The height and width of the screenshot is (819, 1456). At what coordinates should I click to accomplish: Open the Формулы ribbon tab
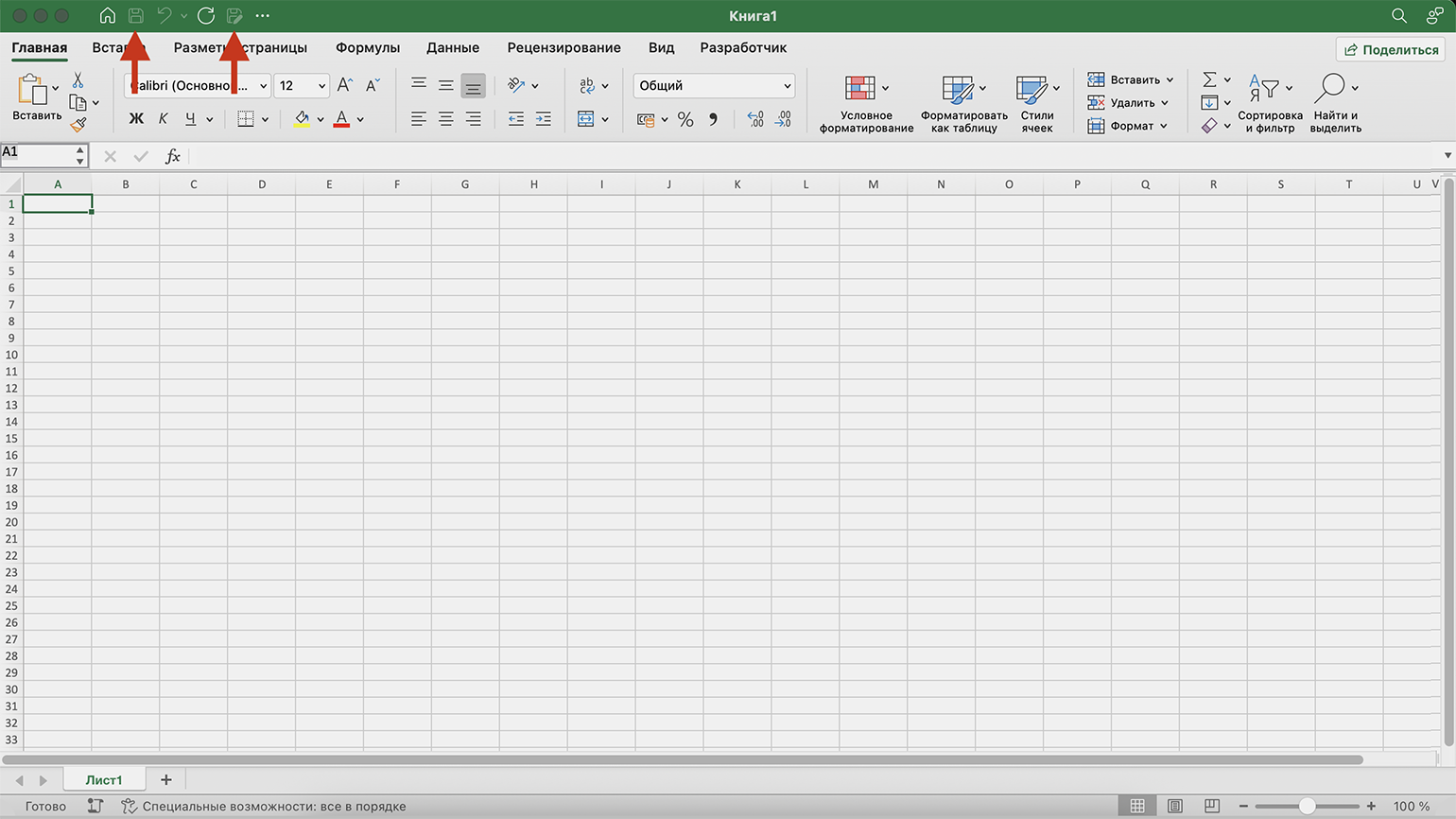(368, 47)
